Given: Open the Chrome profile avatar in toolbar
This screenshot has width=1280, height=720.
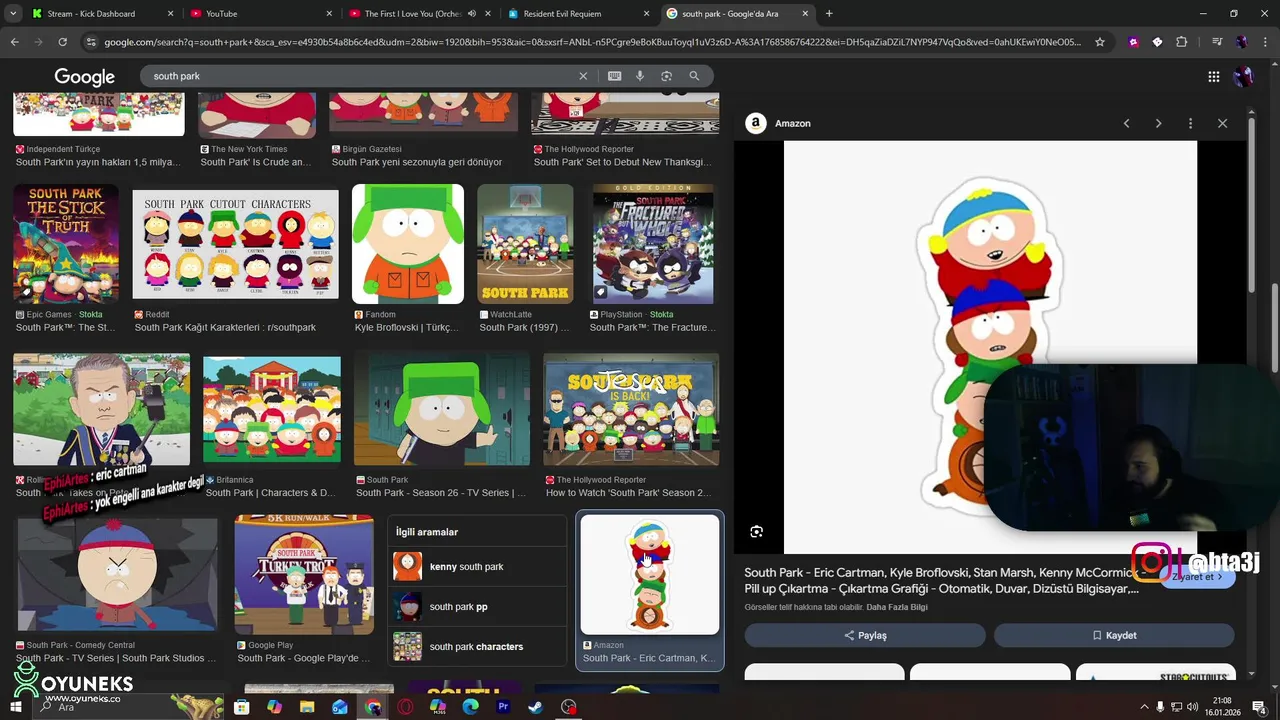Looking at the screenshot, I should [1241, 42].
